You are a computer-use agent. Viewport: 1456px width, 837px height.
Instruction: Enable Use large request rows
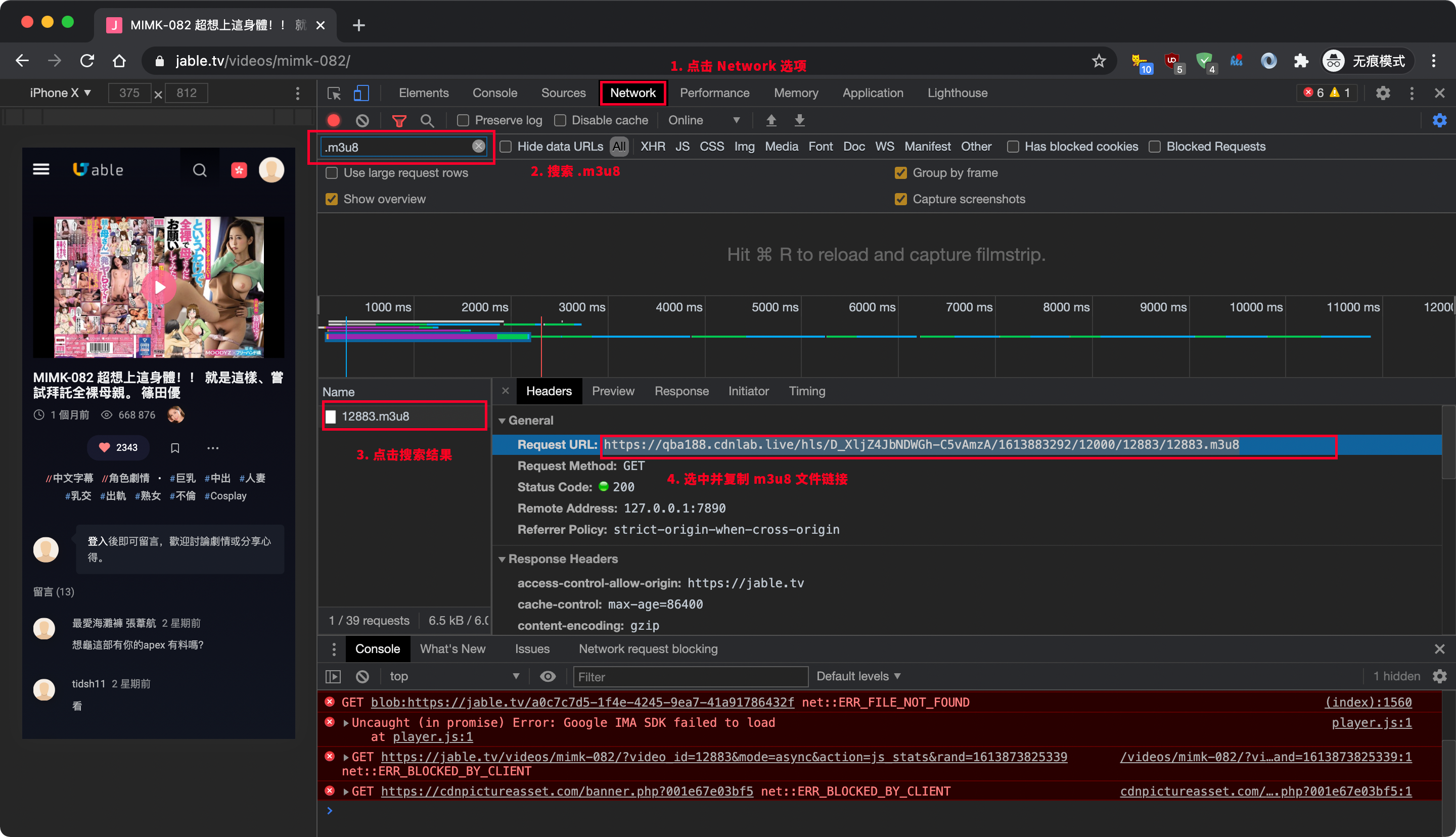coord(332,173)
